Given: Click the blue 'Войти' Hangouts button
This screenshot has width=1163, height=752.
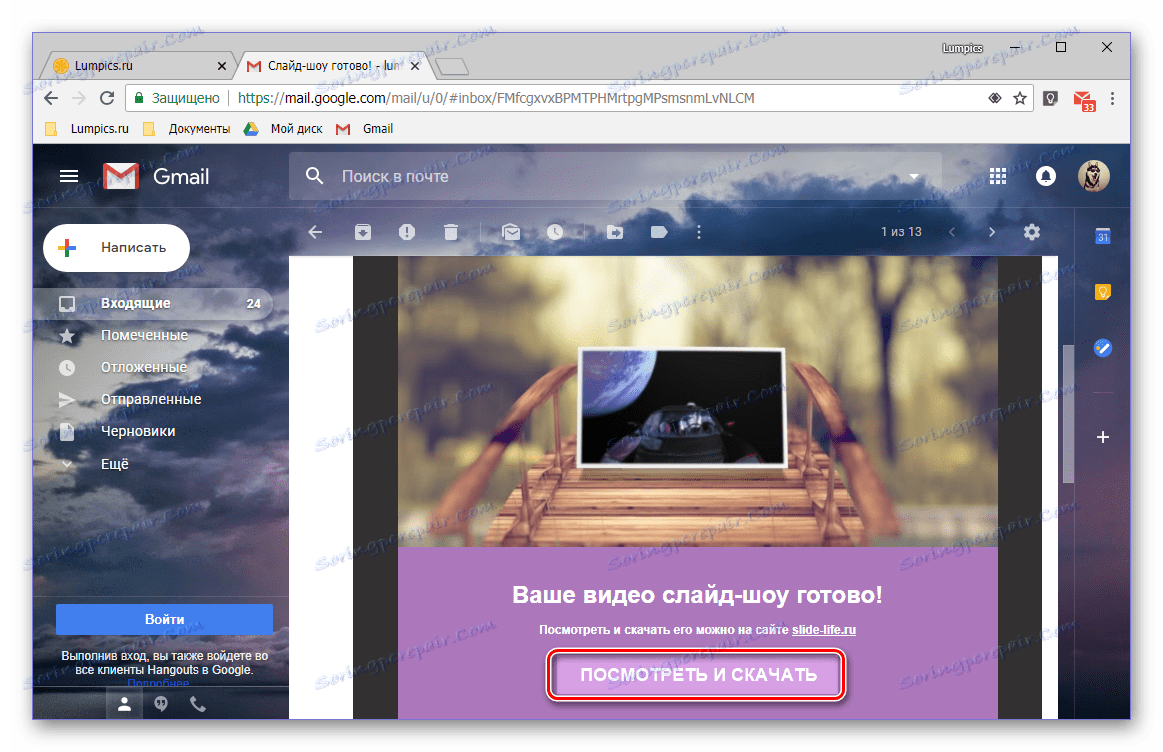Looking at the screenshot, I should point(164,619).
